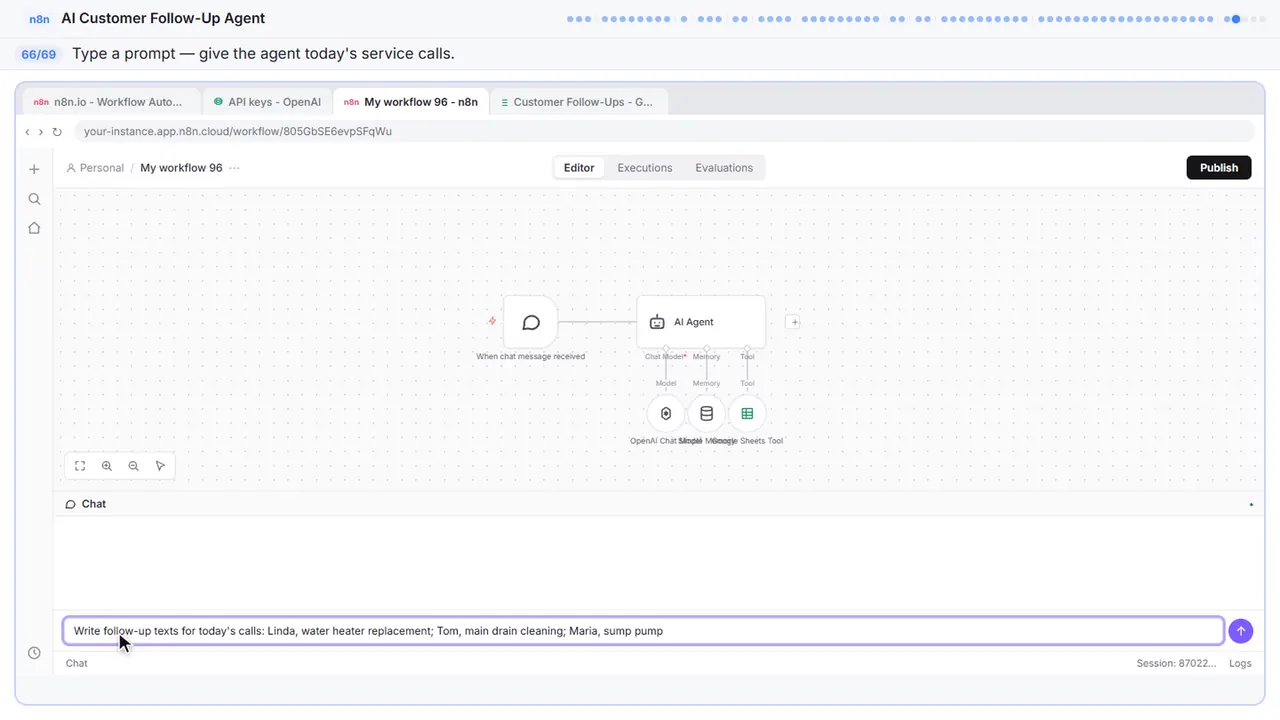Click the My workflow 96 title
This screenshot has height=720, width=1280.
pos(181,168)
